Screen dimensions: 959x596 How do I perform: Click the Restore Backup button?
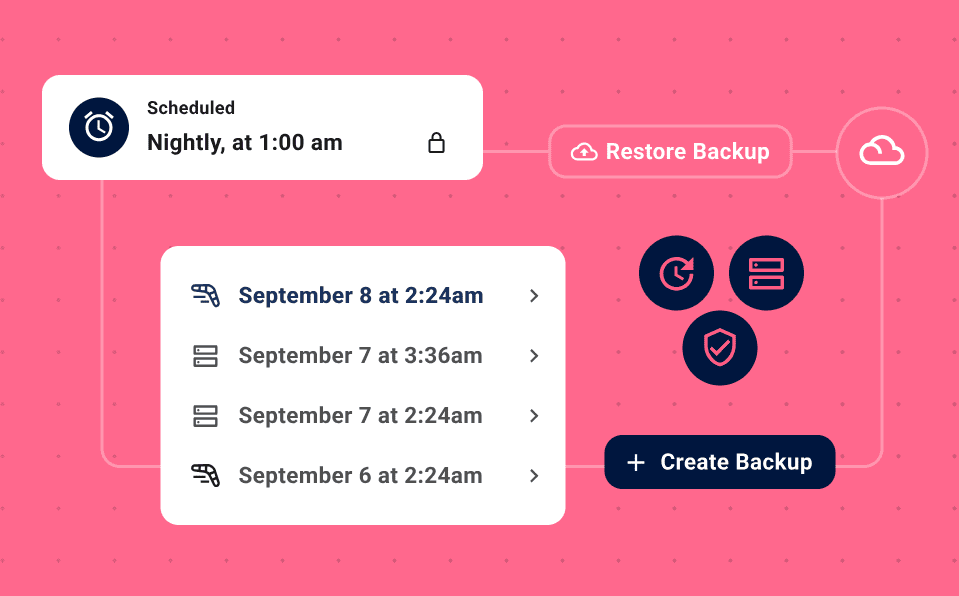[x=670, y=152]
